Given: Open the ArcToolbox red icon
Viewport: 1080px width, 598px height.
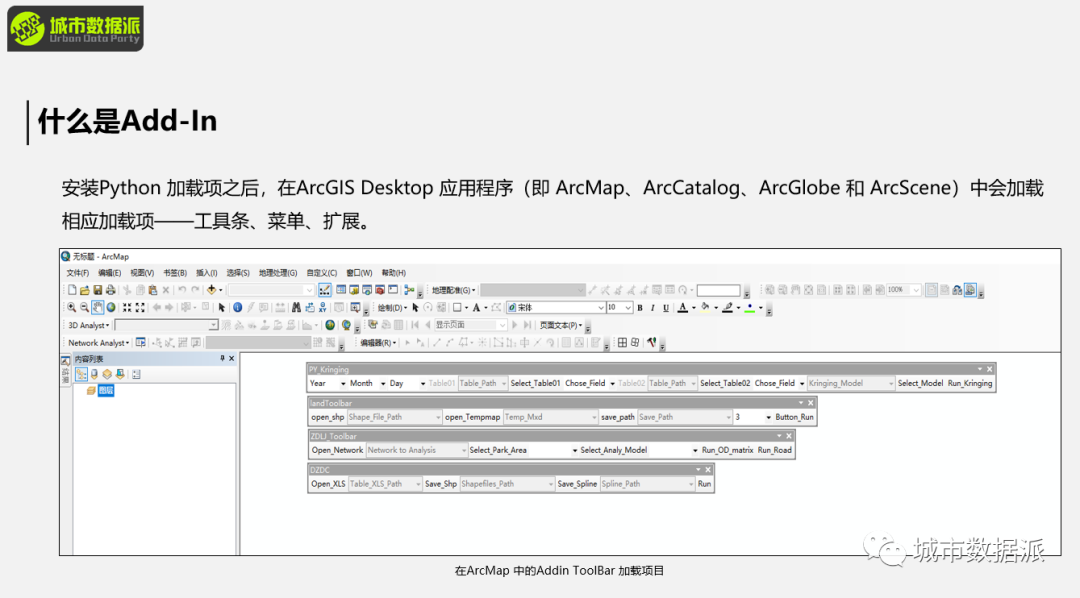Looking at the screenshot, I should click(x=380, y=290).
